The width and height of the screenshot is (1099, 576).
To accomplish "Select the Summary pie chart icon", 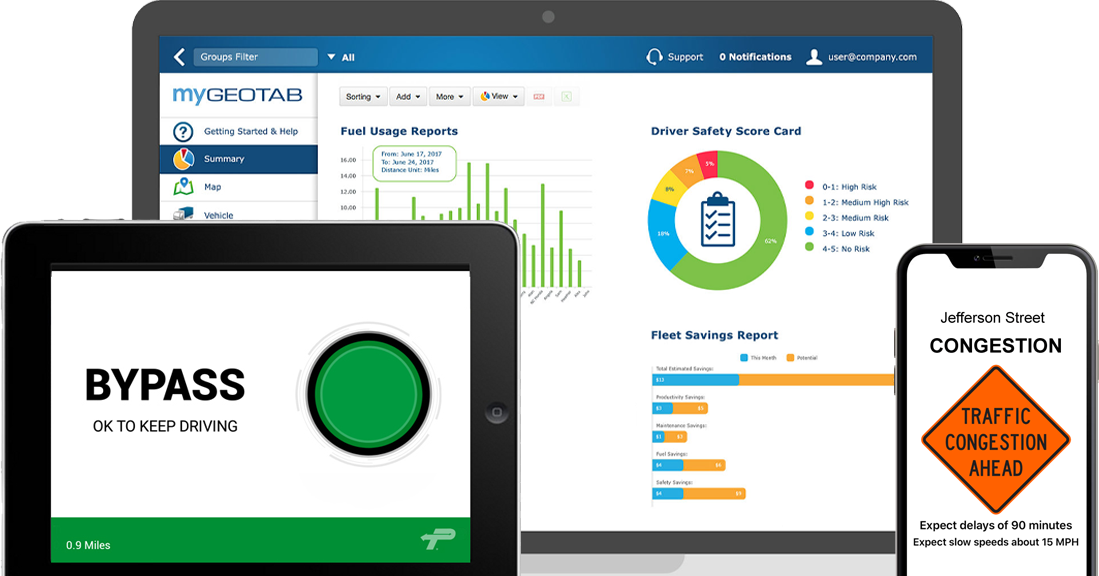I will pos(185,158).
